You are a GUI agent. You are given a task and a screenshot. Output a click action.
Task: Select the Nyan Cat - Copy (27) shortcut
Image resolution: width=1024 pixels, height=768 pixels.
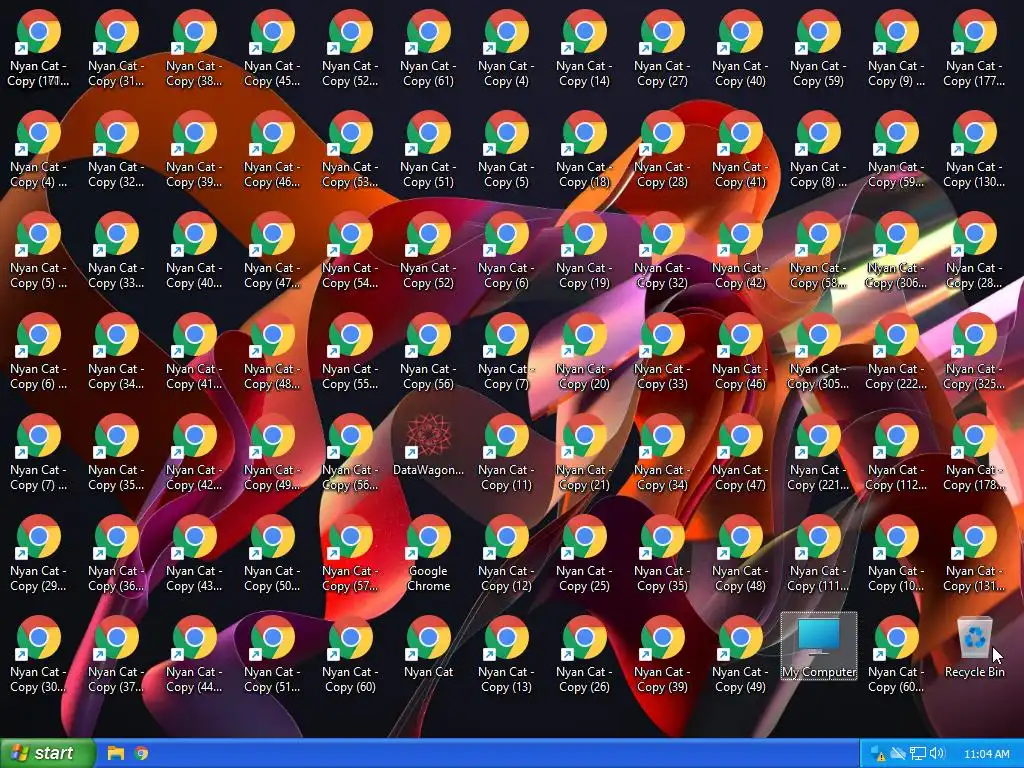click(662, 49)
